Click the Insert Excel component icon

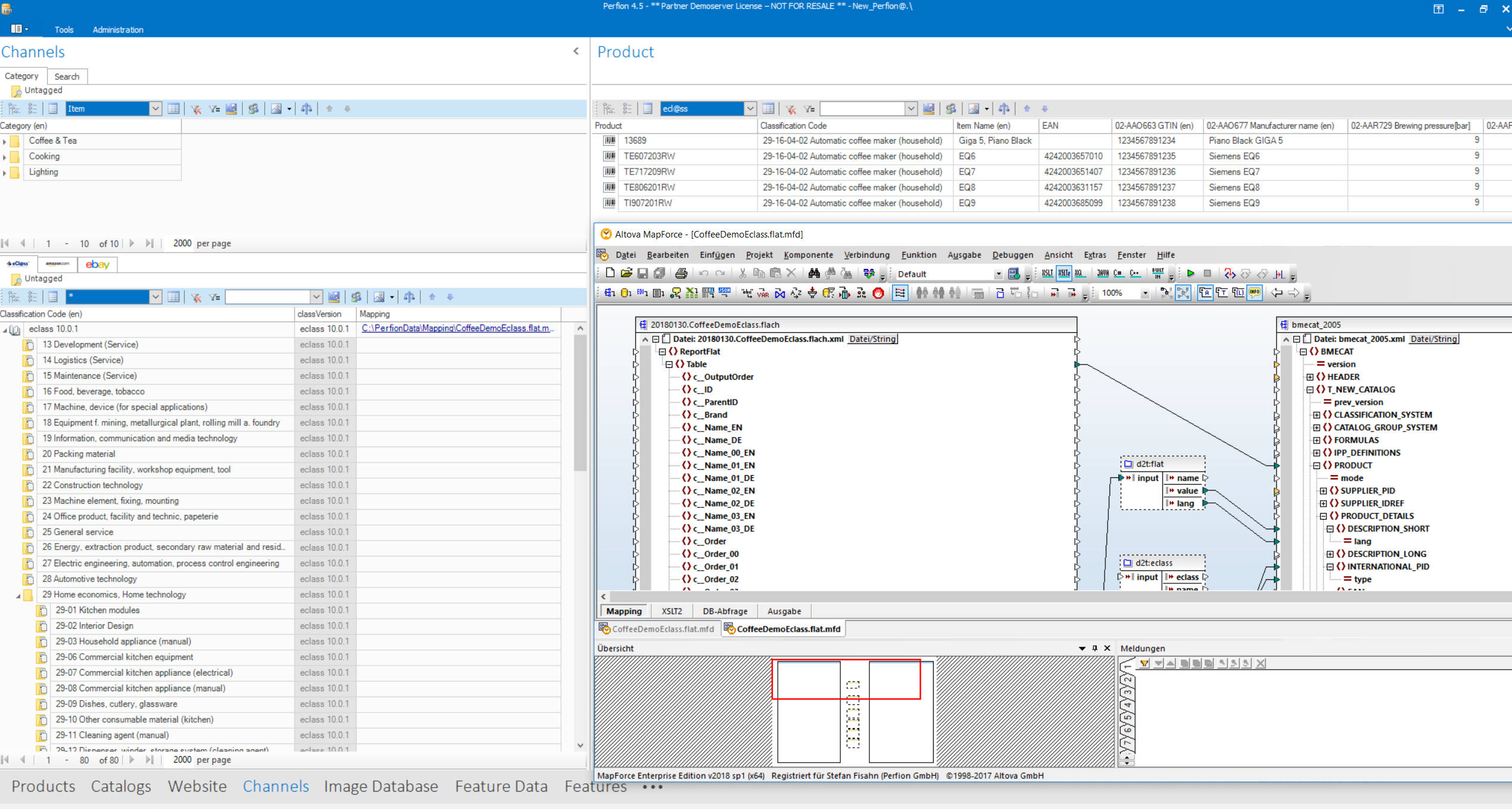[691, 293]
